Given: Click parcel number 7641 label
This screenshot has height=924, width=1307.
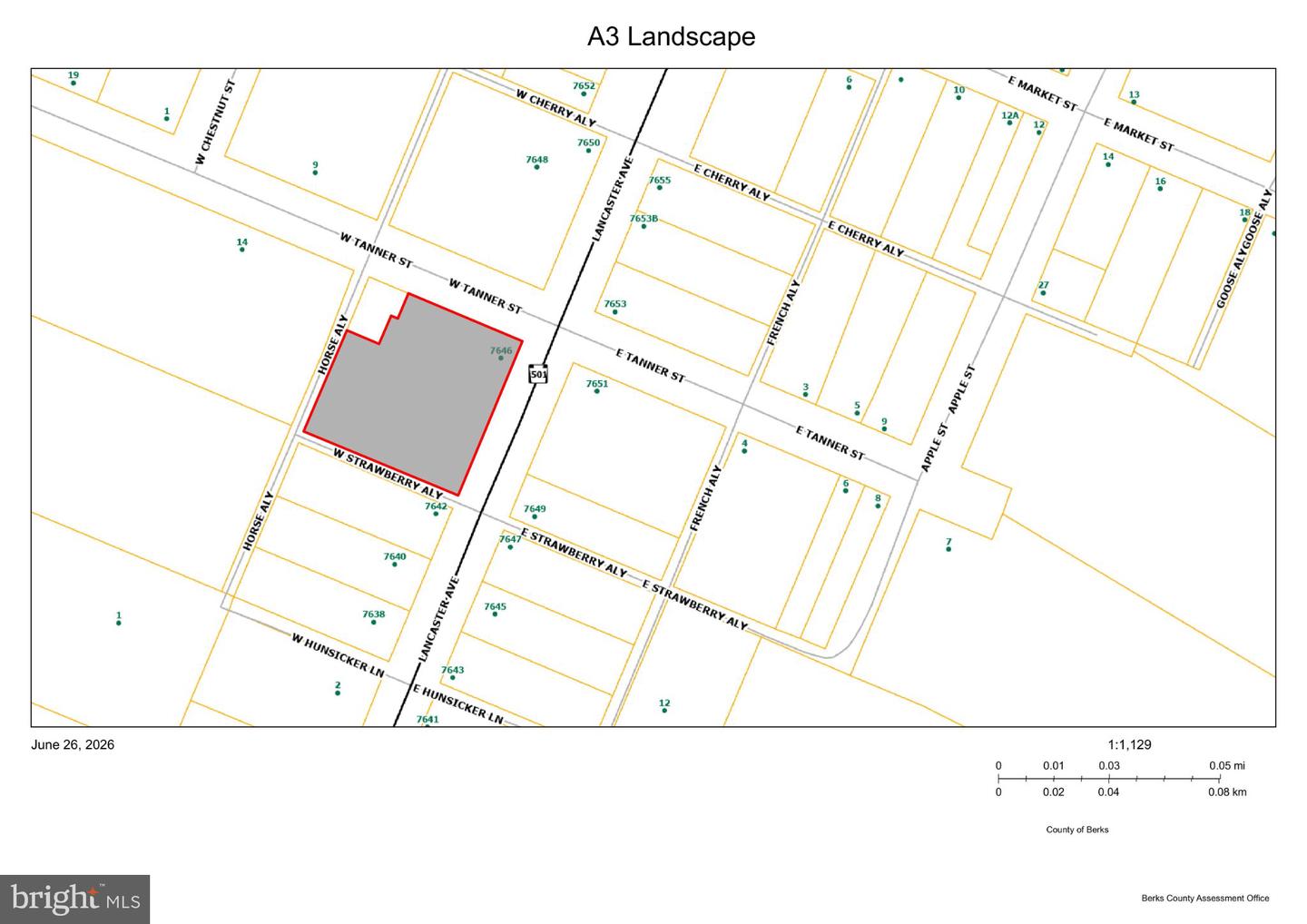Looking at the screenshot, I should tap(427, 719).
